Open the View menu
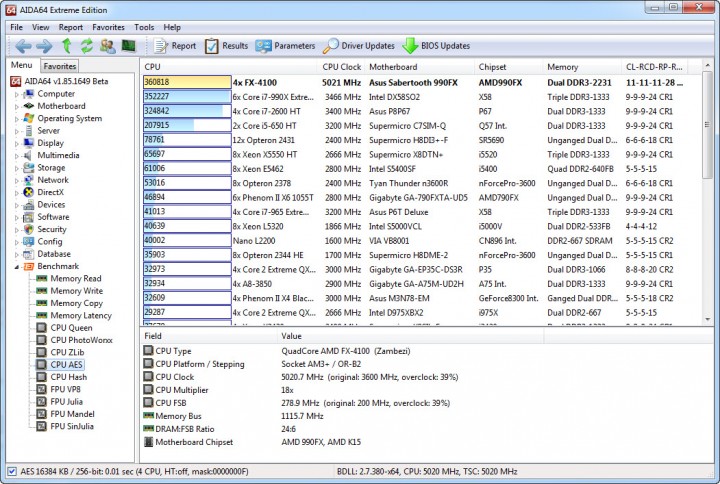The height and width of the screenshot is (484, 720). 40,28
